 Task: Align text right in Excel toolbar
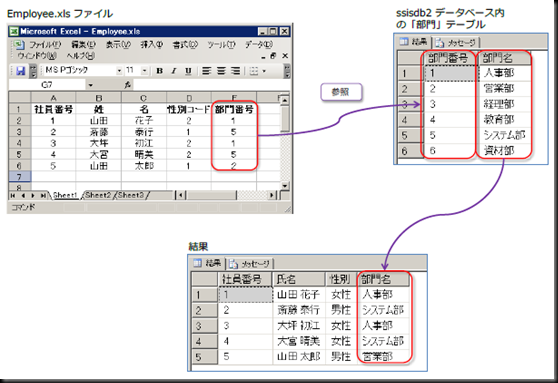(x=235, y=71)
